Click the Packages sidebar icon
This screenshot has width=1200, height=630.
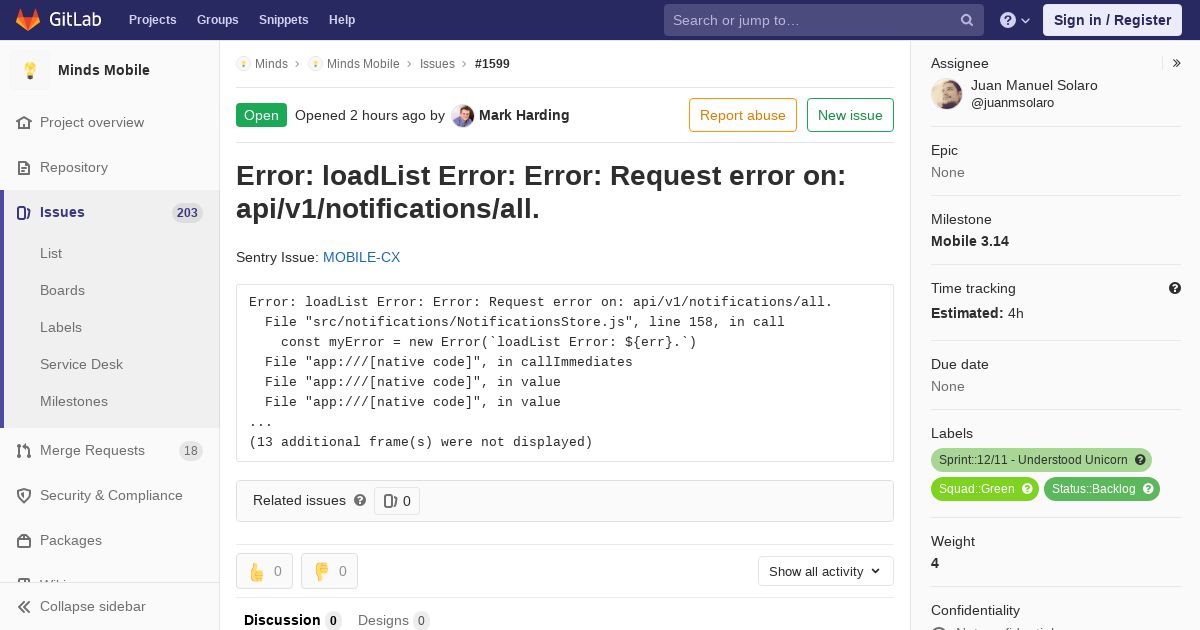[24, 540]
